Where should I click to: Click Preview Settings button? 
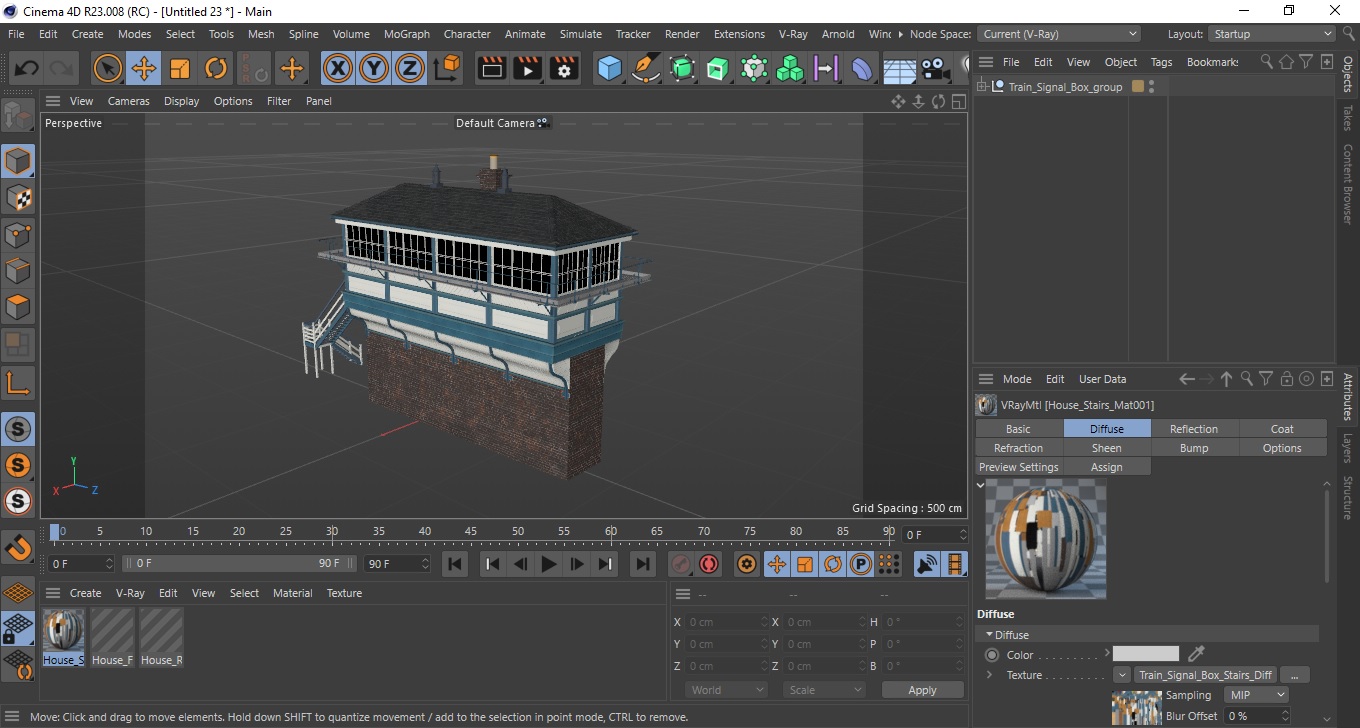pos(1018,467)
